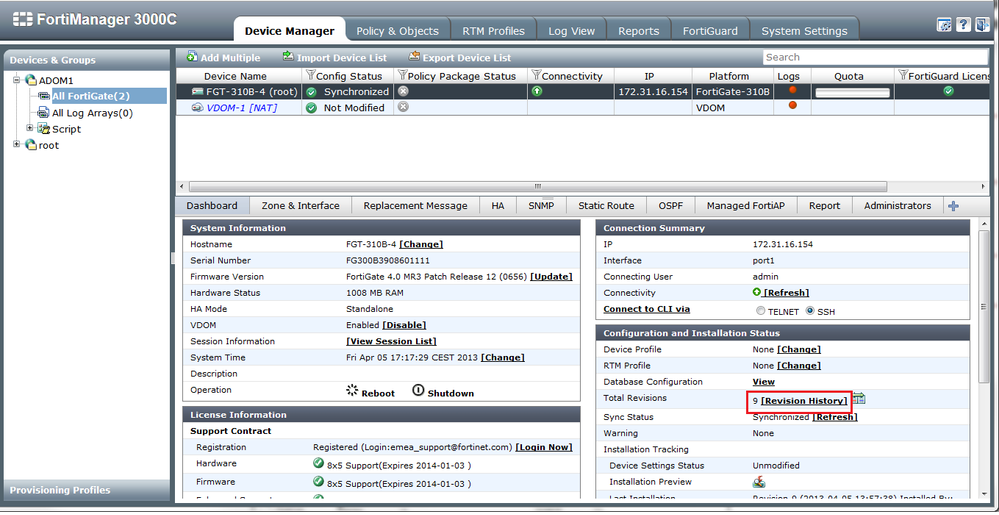Switch to Zone & Interface tab
Viewport: 999px width, 515px height.
coord(301,206)
